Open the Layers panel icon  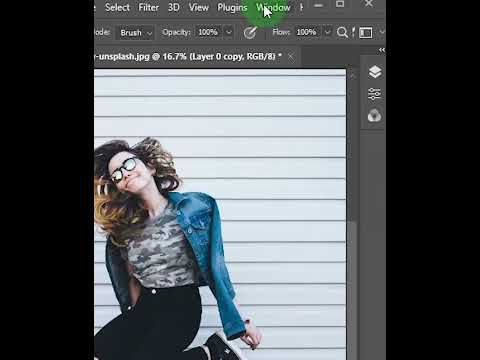tap(375, 72)
